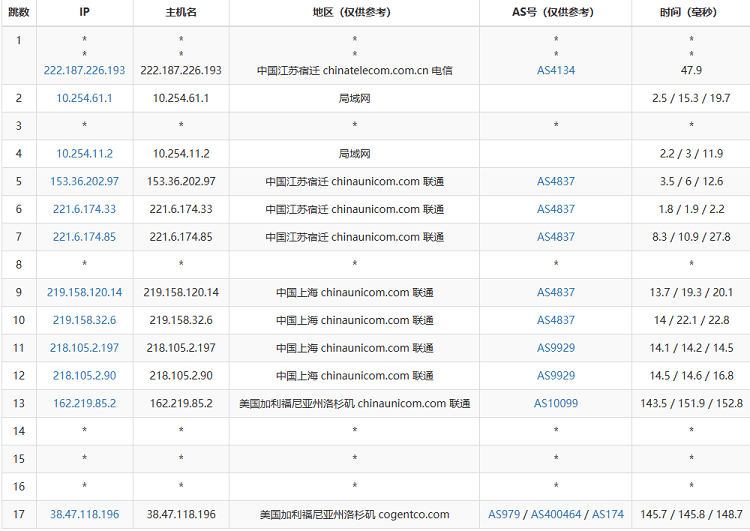
Task: Select time value 14 / 22.1 / 22.8
Action: pyautogui.click(x=691, y=320)
